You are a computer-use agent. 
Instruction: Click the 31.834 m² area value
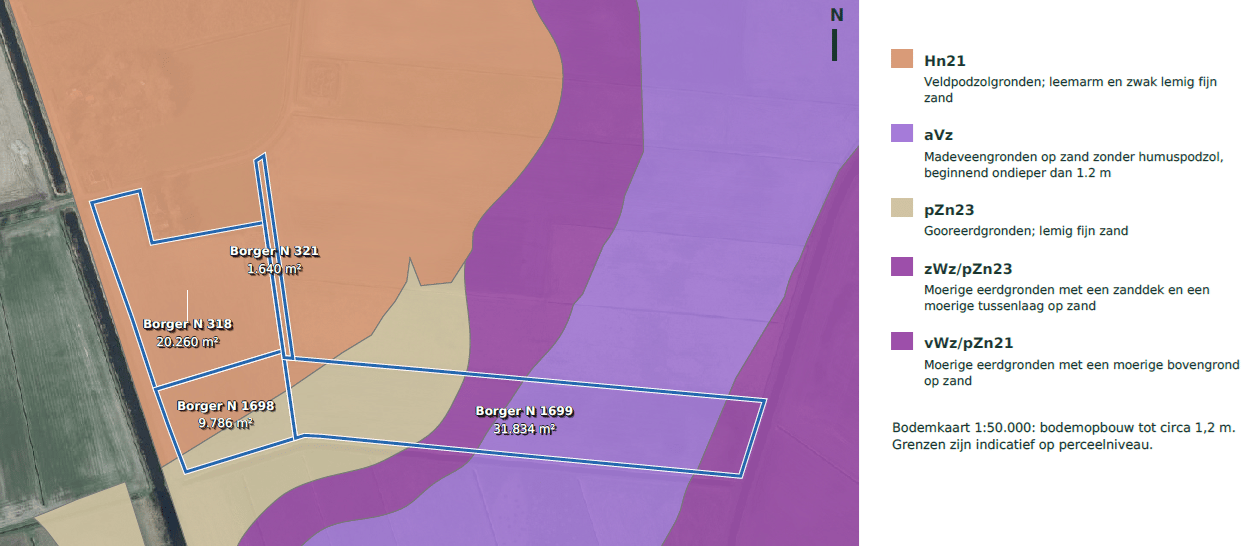tap(524, 429)
